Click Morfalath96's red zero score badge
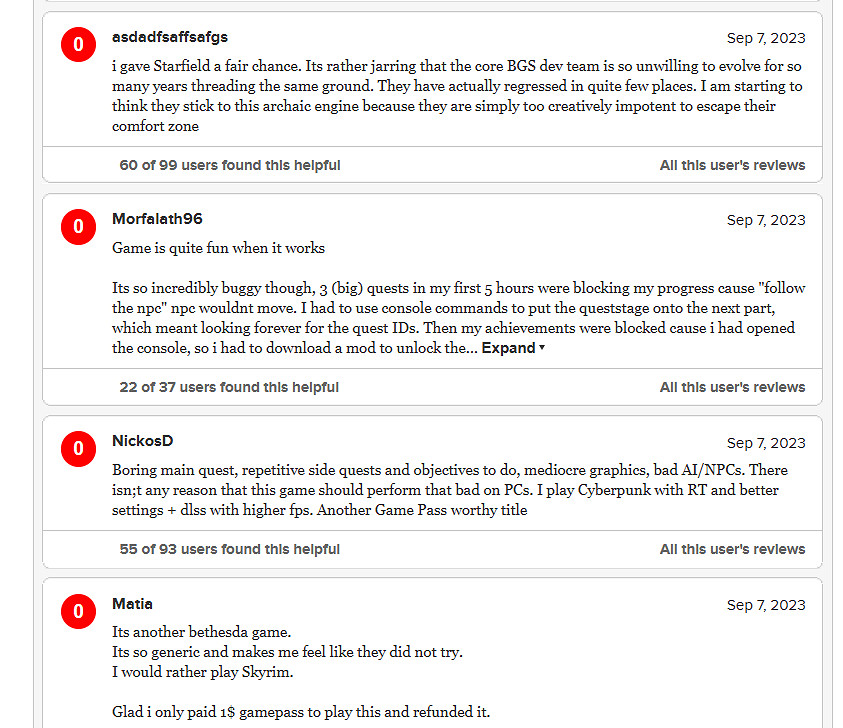Screen dimensions: 843x728 (78, 227)
